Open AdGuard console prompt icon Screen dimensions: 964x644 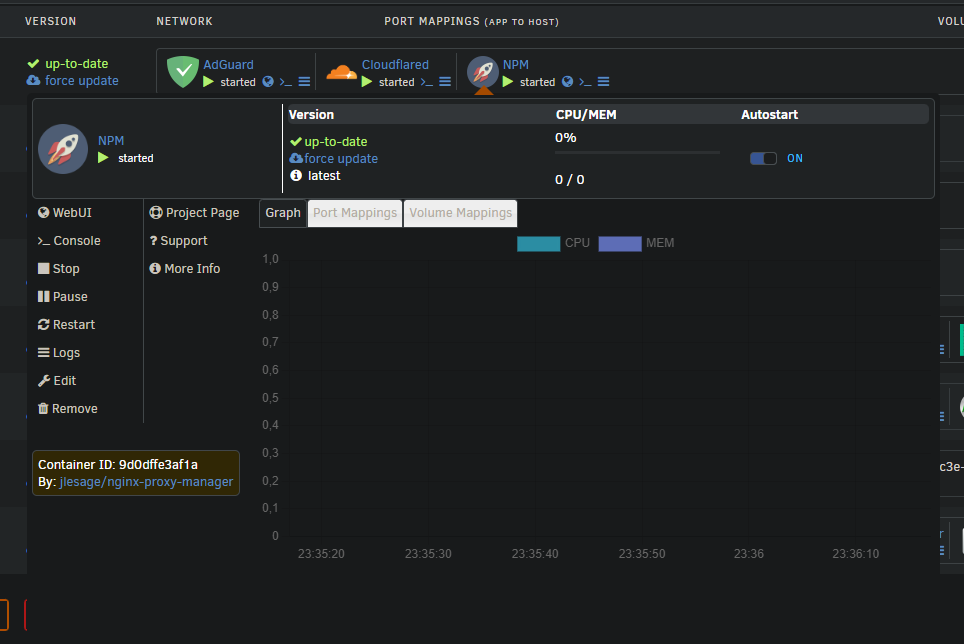286,82
